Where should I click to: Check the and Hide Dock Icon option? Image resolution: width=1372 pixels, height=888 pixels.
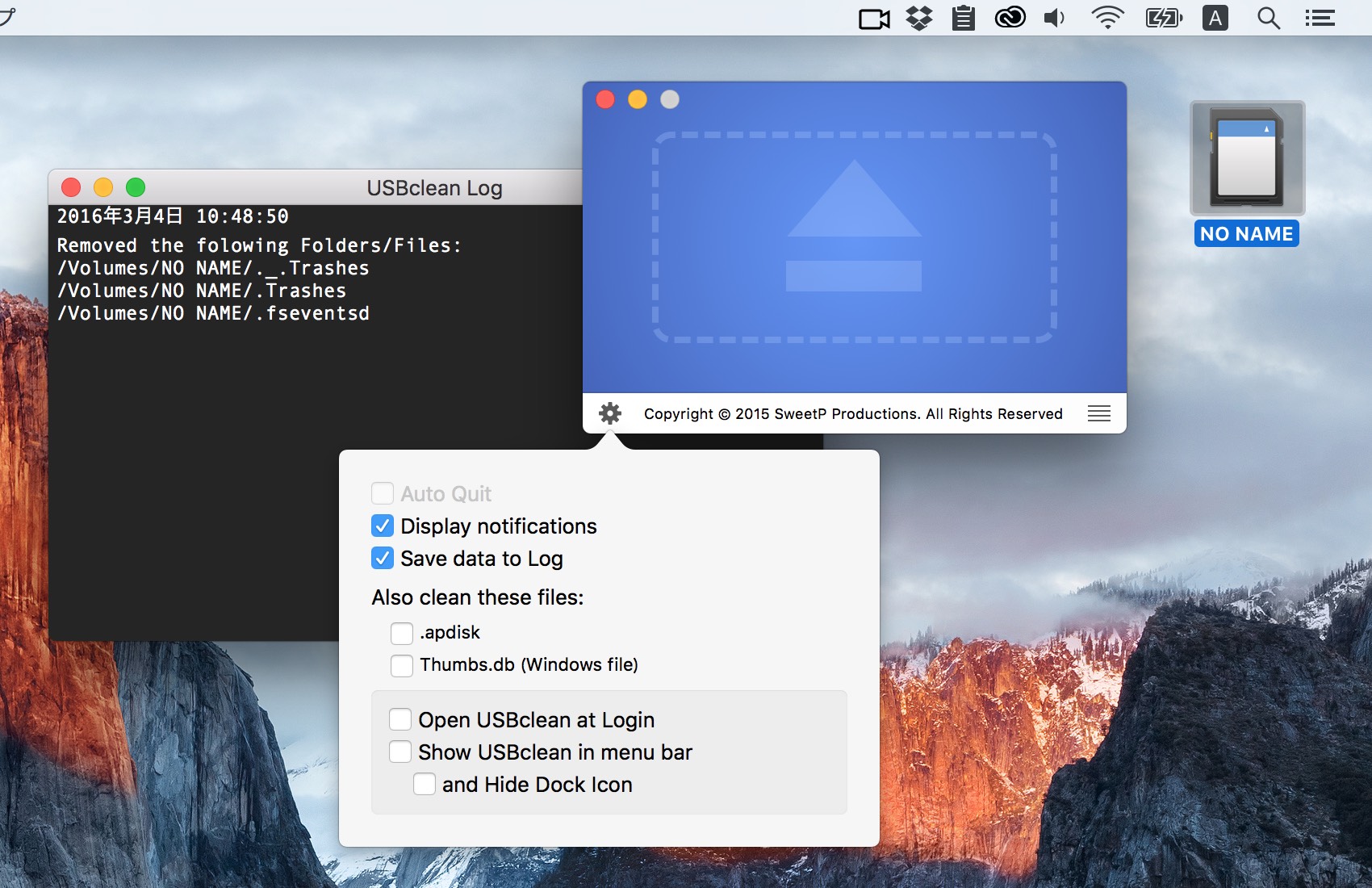[425, 784]
